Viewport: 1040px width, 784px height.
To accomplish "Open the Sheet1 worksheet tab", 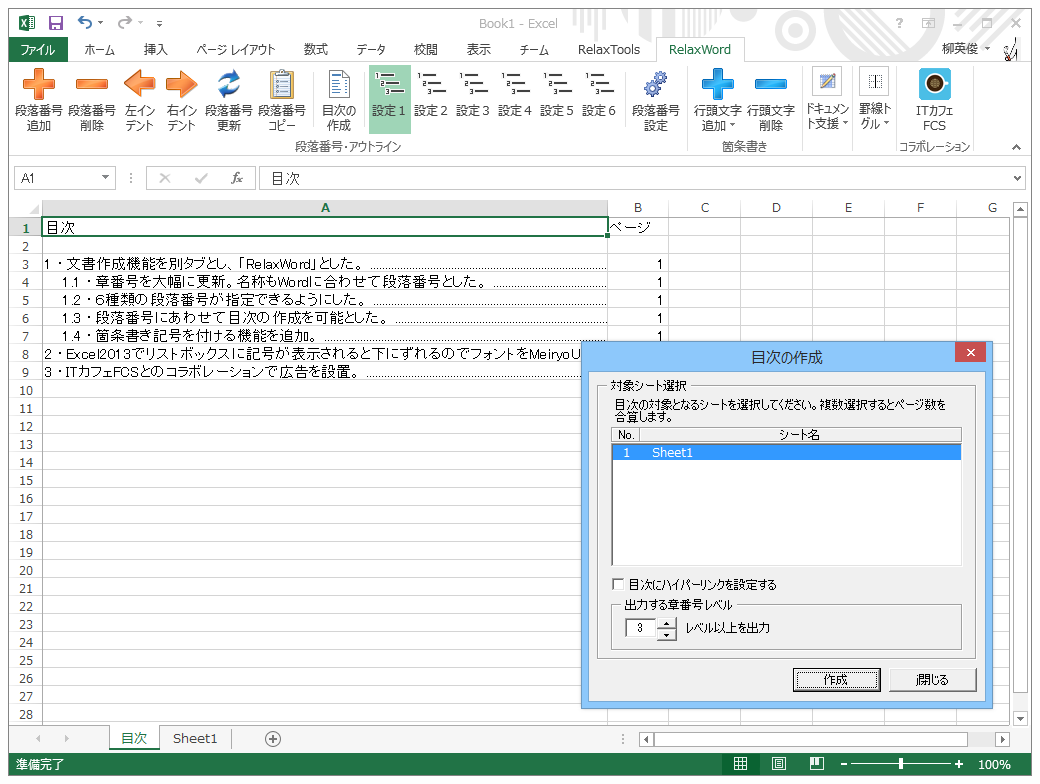I will [x=194, y=738].
